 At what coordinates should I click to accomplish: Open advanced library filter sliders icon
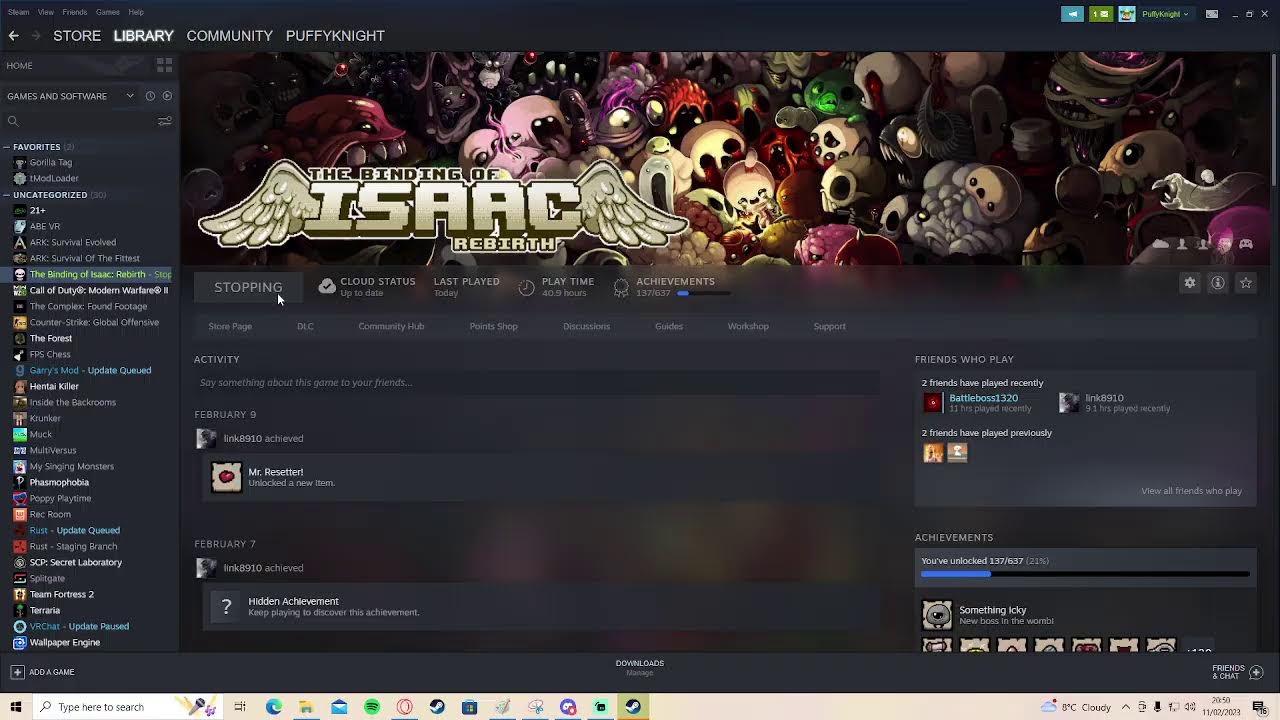(x=165, y=121)
